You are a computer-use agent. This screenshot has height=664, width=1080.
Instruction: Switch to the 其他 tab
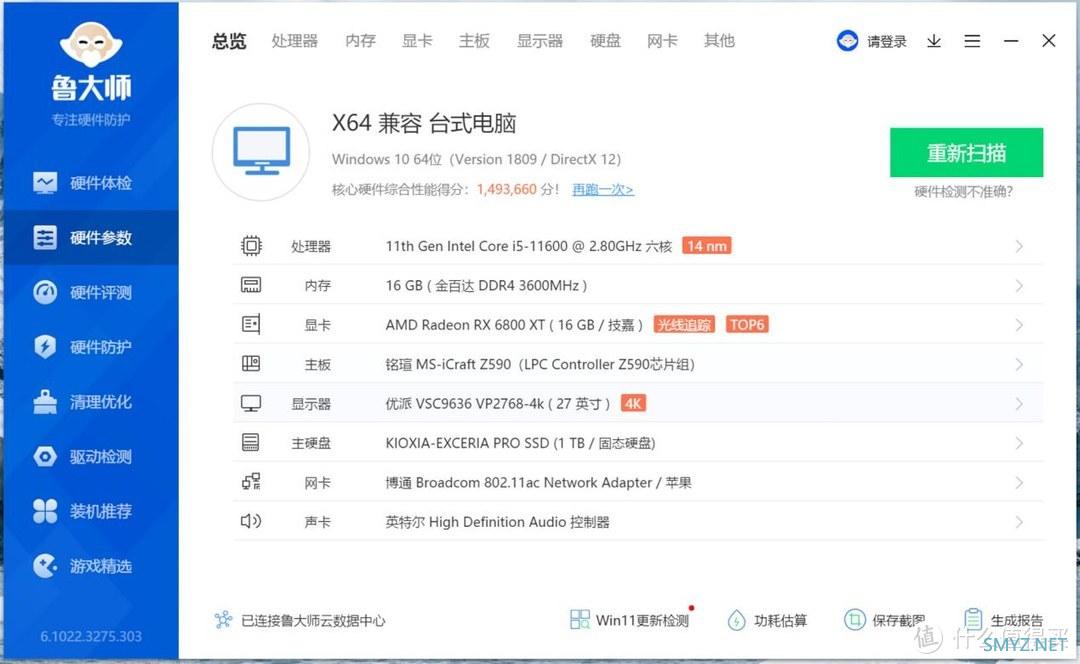[720, 41]
